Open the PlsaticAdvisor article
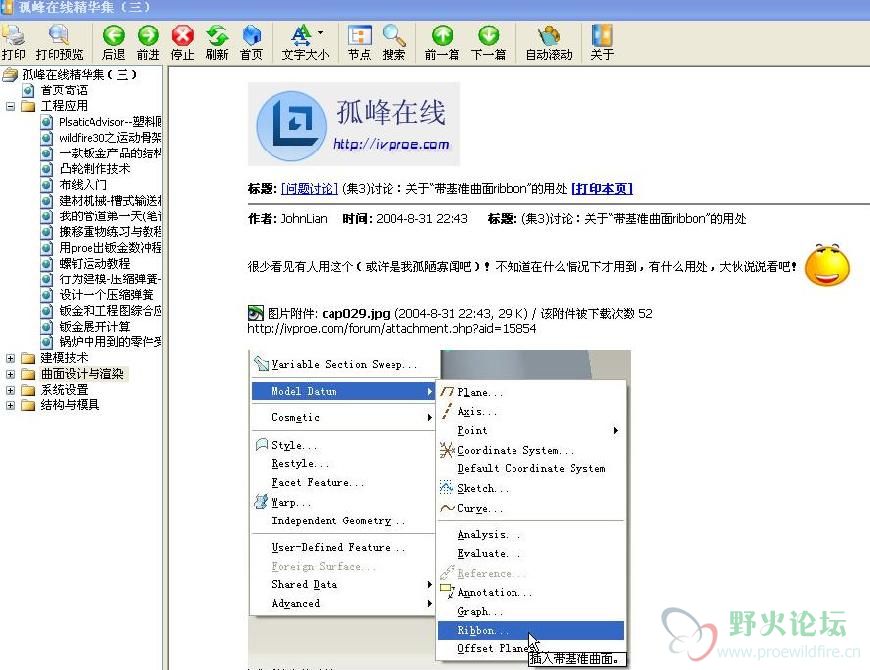 tap(110, 122)
